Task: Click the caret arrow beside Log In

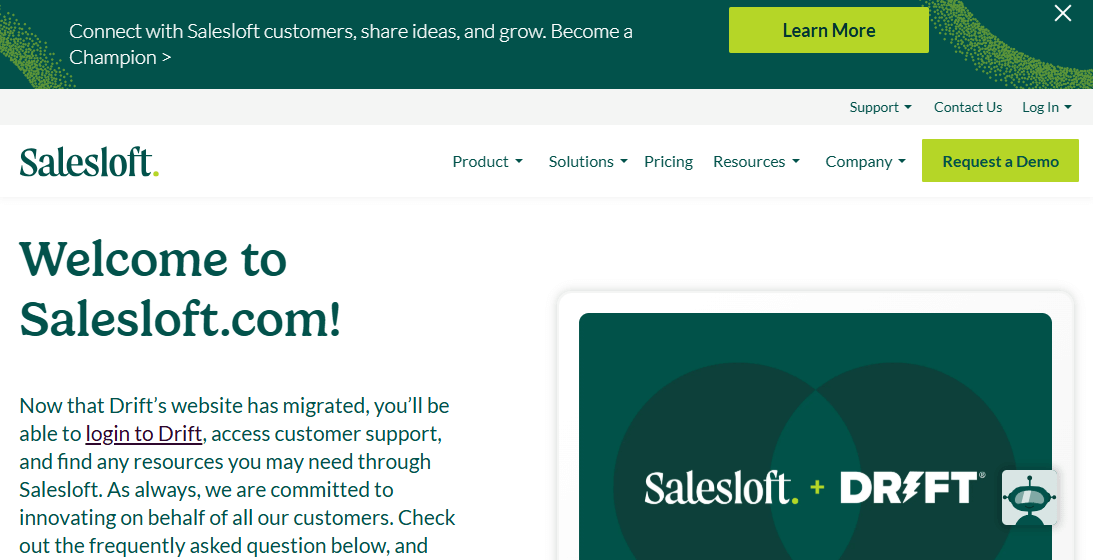Action: pos(1068,107)
